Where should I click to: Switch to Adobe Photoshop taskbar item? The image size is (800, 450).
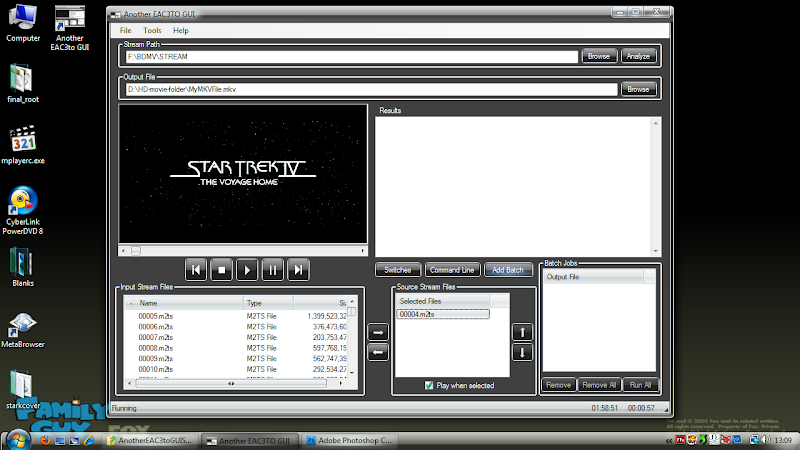pos(349,440)
